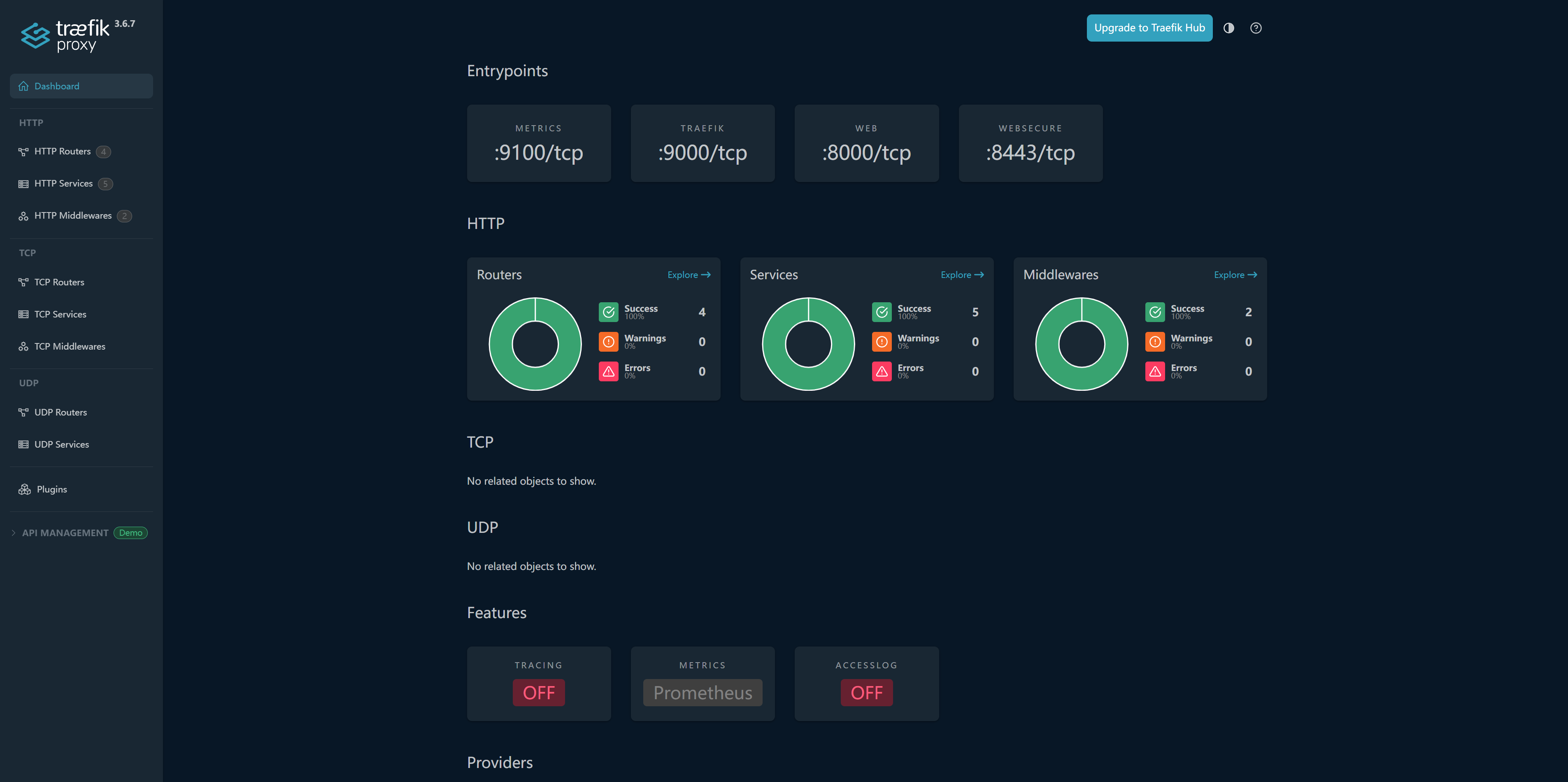Open the help question-mark icon
Screen dimensions: 1568x782
[1256, 28]
